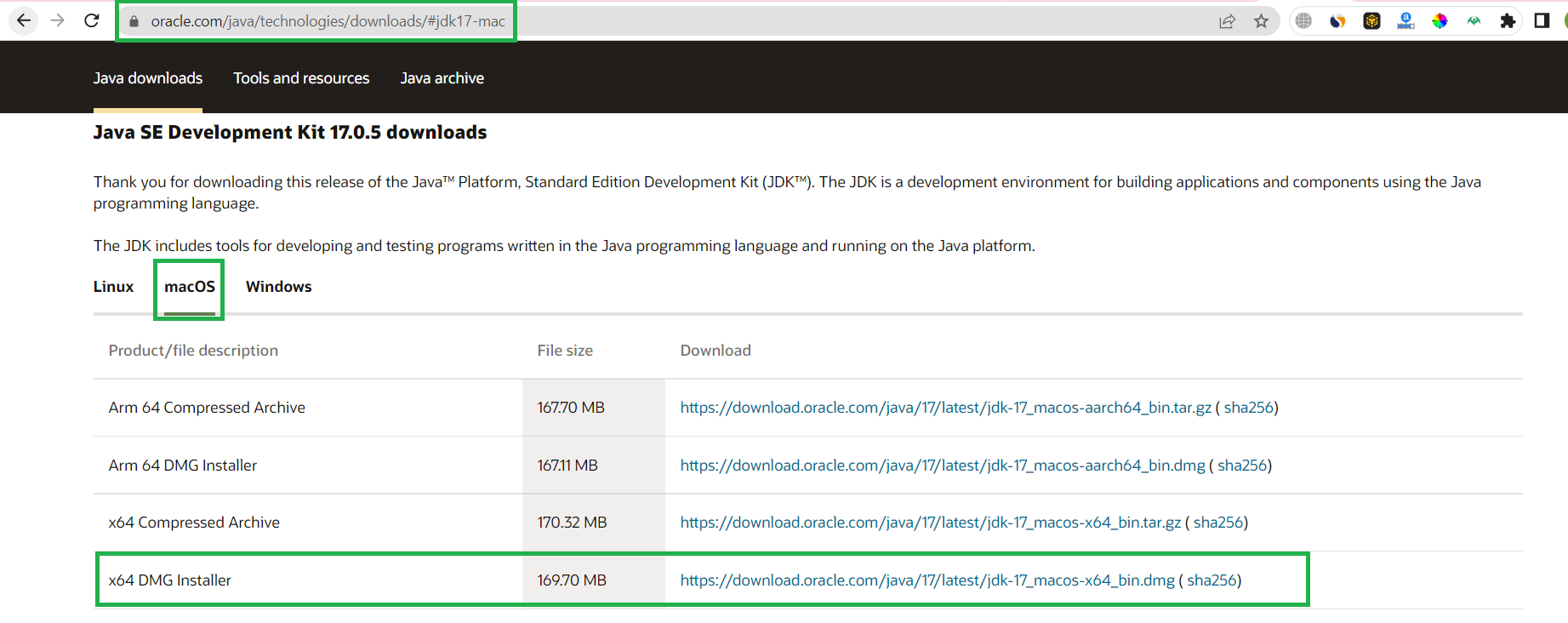Download the macos-x64_bin.dmg installer link
Viewport: 1568px width, 623px height.
927,580
